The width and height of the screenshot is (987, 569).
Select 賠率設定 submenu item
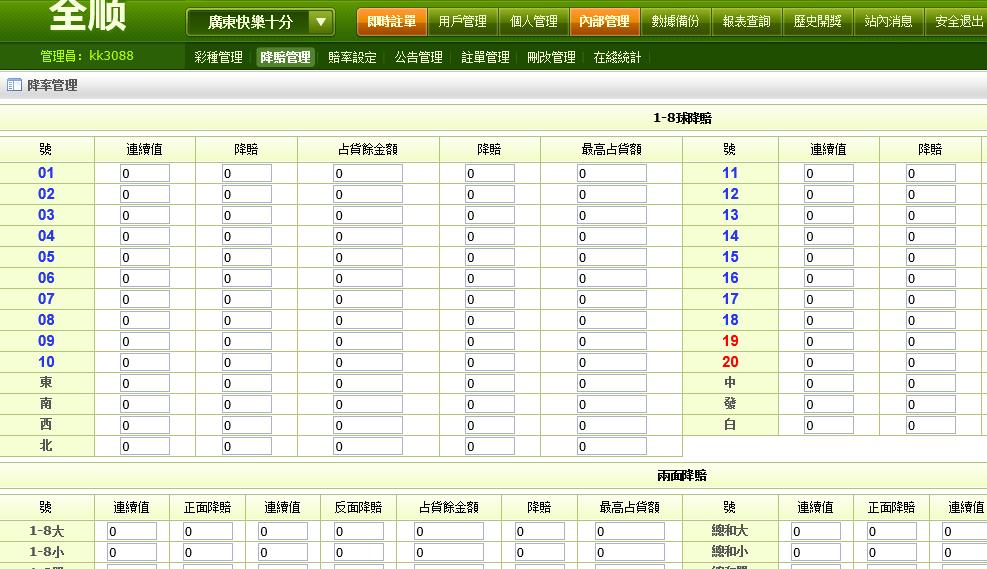pos(352,58)
